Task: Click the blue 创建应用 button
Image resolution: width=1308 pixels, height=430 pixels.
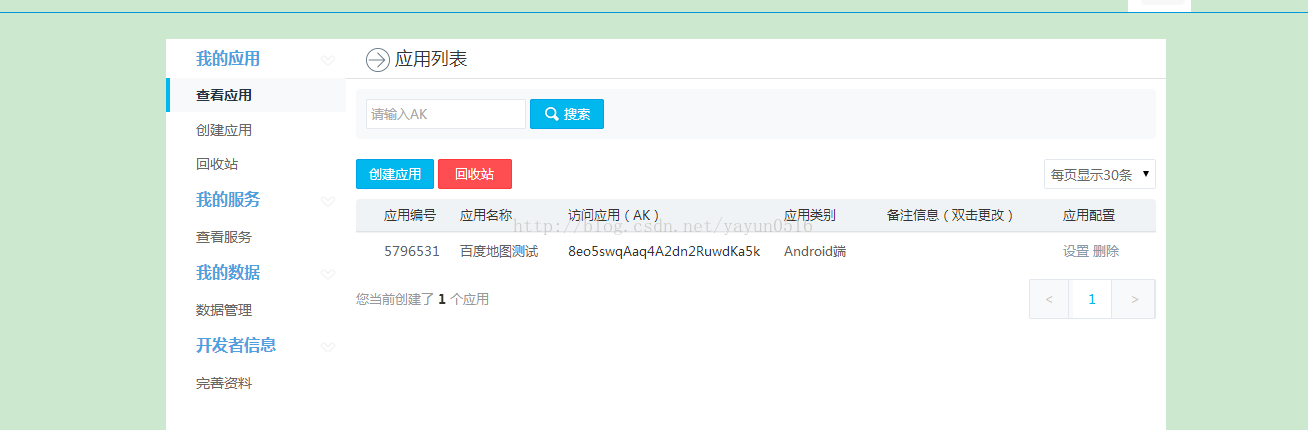Action: coord(395,174)
